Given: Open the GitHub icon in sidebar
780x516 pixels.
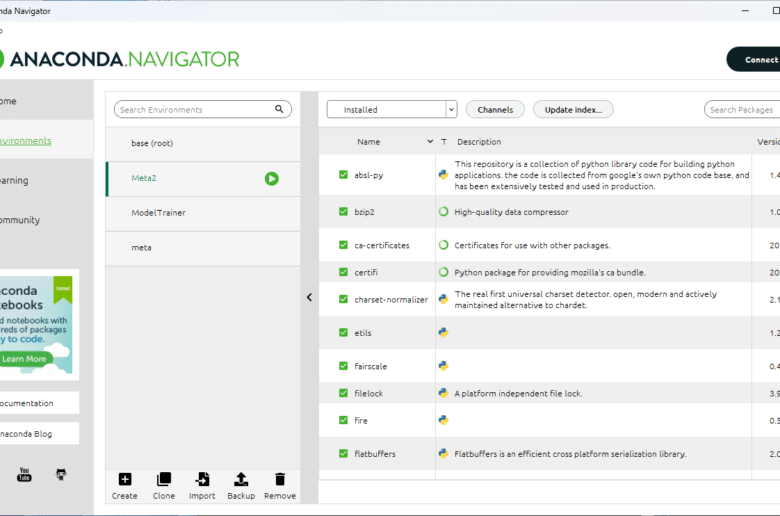Looking at the screenshot, I should click(61, 474).
